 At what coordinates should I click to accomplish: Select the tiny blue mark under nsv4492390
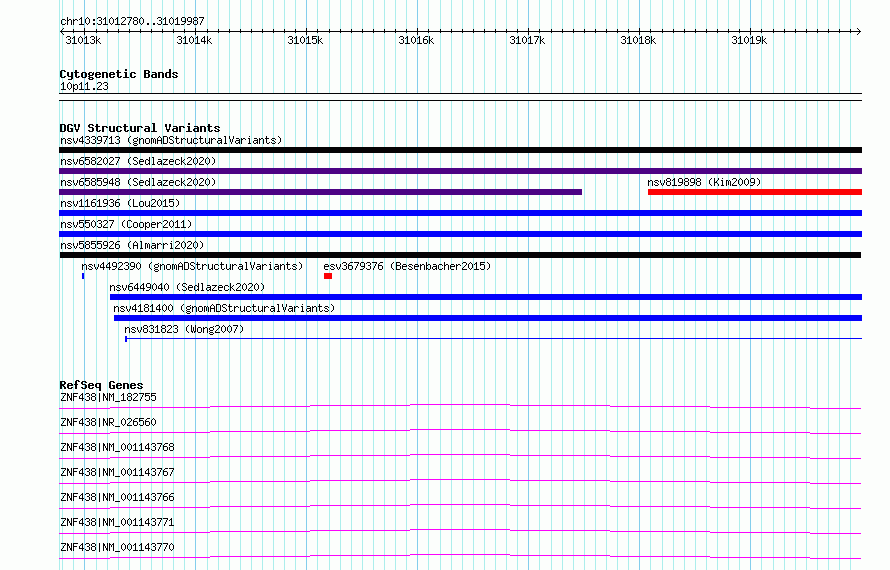[x=83, y=276]
